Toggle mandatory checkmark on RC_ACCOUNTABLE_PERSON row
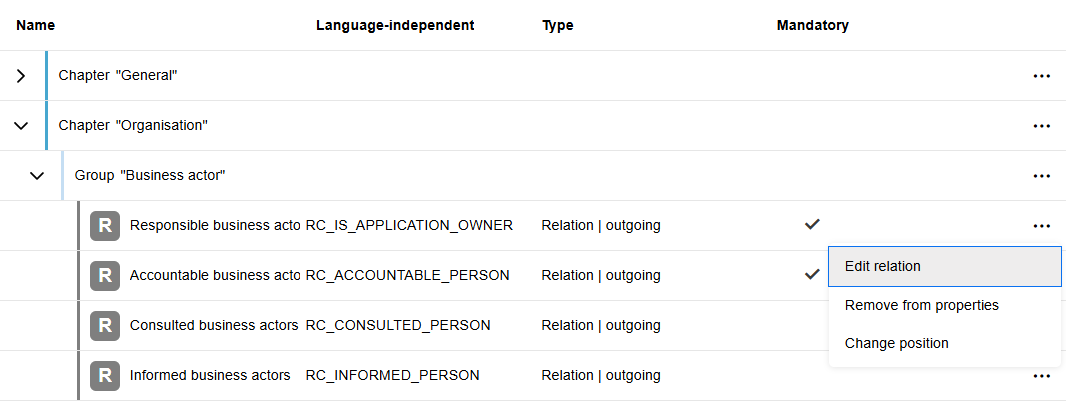Image resolution: width=1066 pixels, height=401 pixels. click(812, 274)
